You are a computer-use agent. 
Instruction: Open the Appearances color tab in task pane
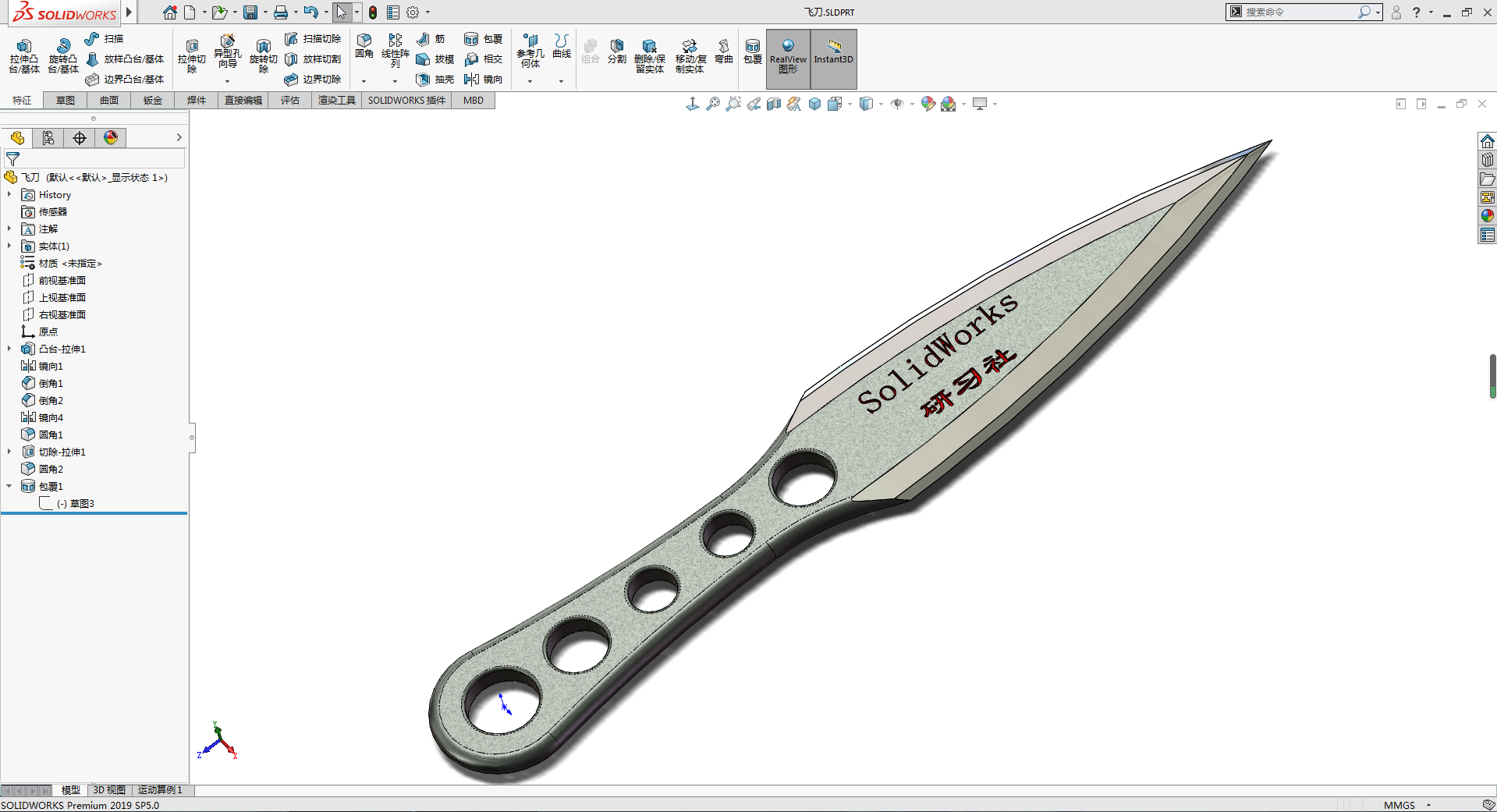click(1487, 216)
